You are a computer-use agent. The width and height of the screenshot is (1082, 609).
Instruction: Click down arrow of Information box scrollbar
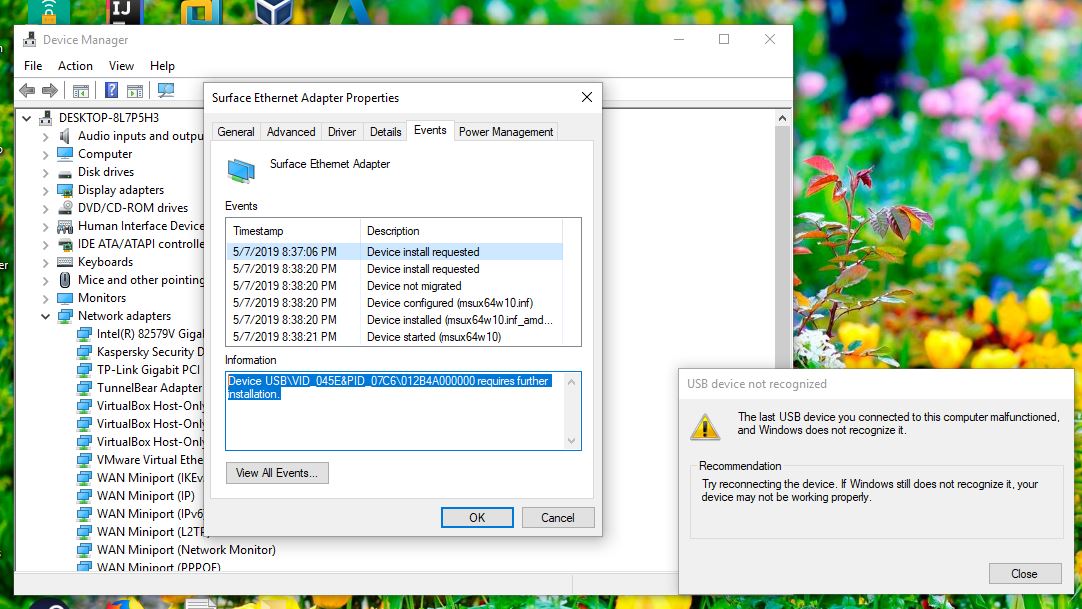pyautogui.click(x=571, y=441)
